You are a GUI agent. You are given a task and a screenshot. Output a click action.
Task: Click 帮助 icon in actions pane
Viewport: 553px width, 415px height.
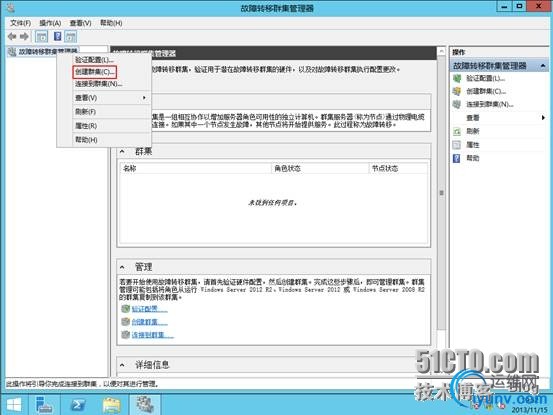pyautogui.click(x=457, y=158)
